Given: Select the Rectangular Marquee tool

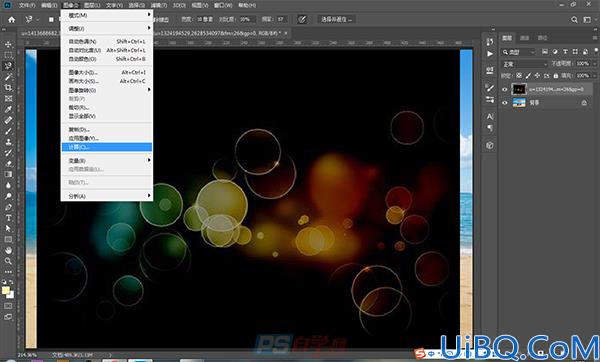Looking at the screenshot, I should tap(8, 55).
